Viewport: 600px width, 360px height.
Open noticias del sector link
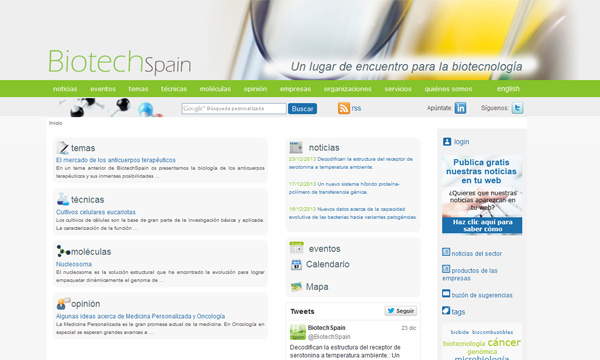click(476, 254)
